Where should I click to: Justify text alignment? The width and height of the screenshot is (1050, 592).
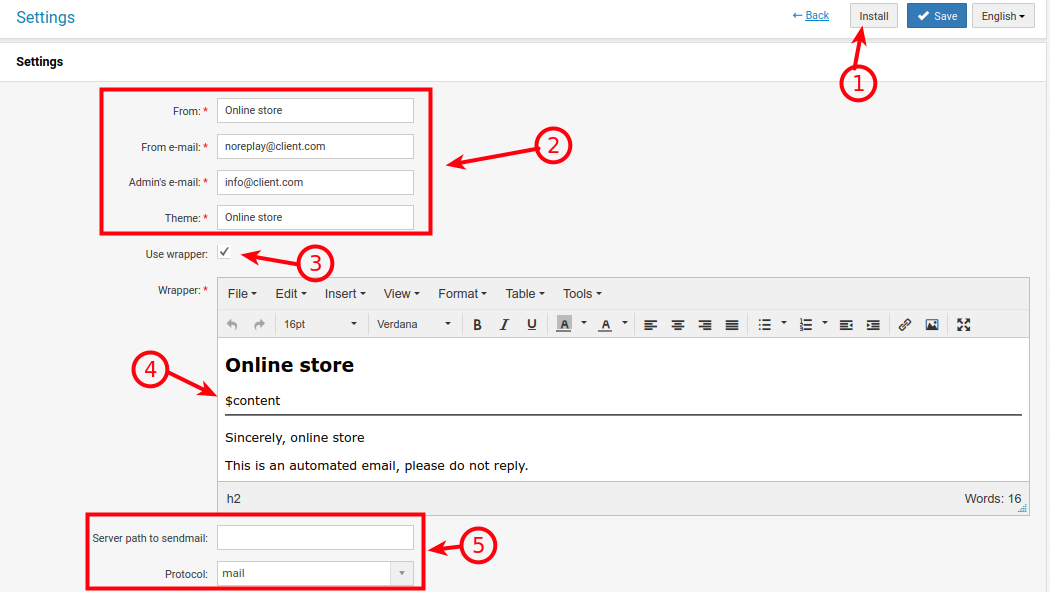pyautogui.click(x=732, y=325)
